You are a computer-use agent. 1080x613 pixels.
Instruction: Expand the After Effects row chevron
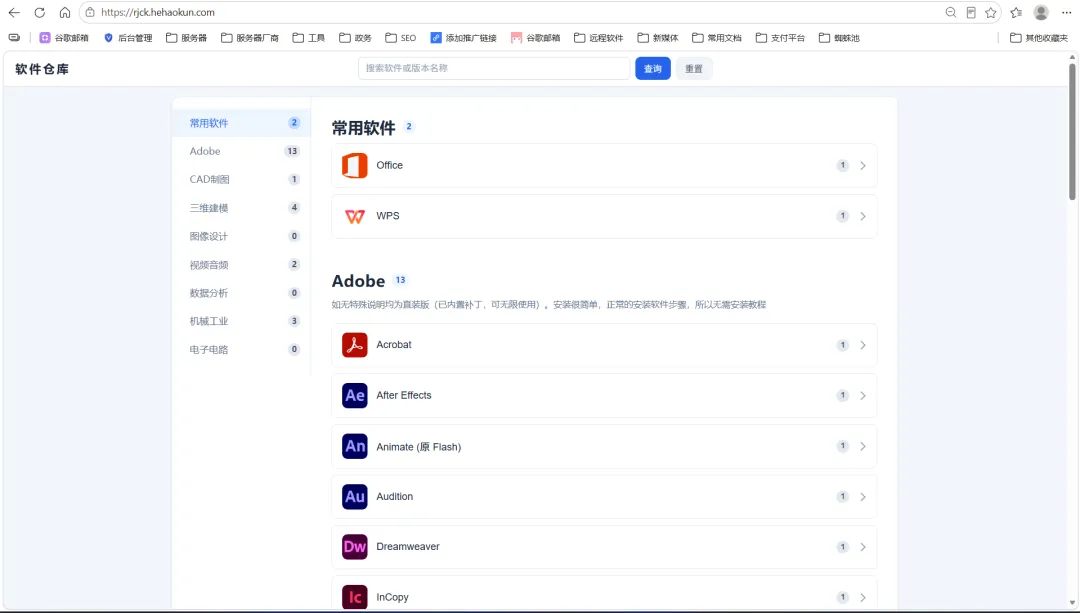[862, 395]
